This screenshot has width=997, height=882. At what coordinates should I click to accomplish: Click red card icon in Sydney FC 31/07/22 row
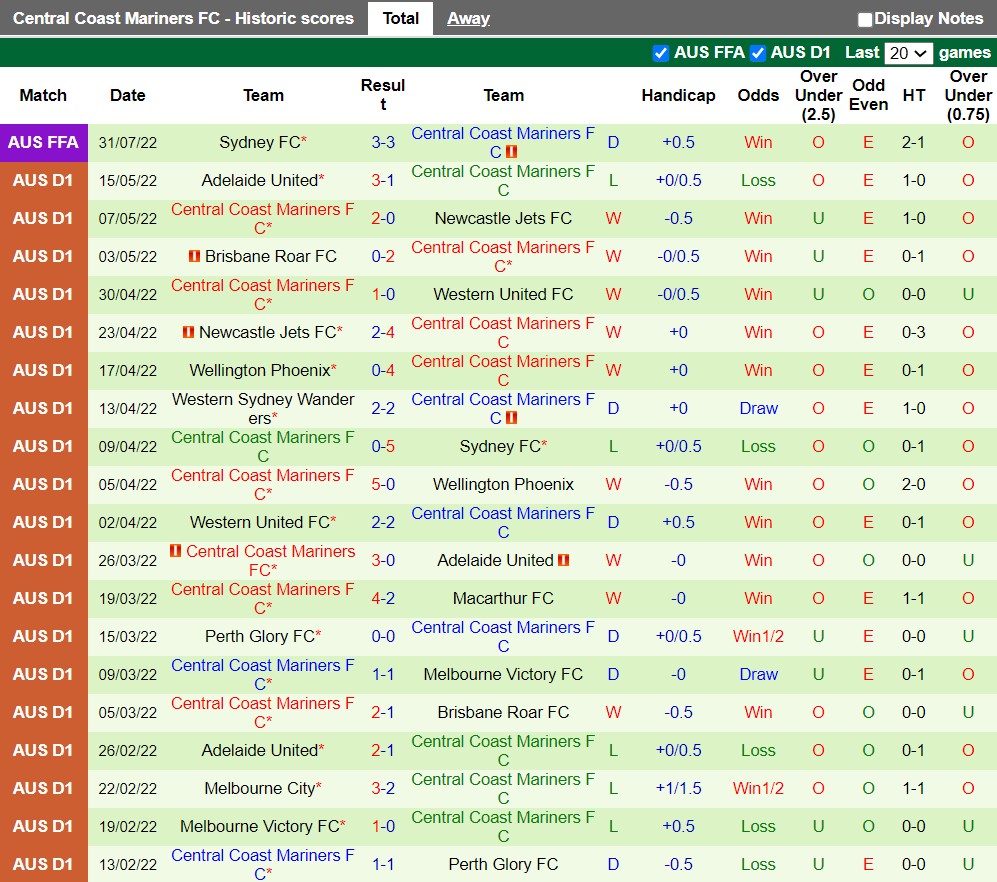[511, 152]
